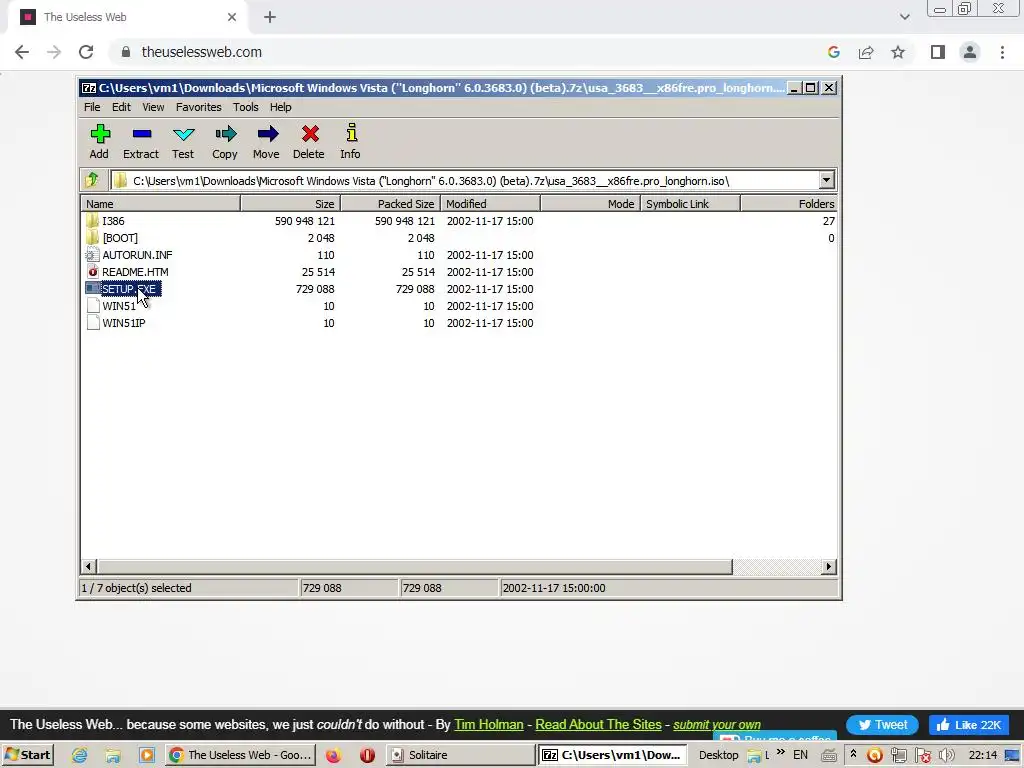
Task: Click the volume speaker tray icon
Action: [x=946, y=755]
